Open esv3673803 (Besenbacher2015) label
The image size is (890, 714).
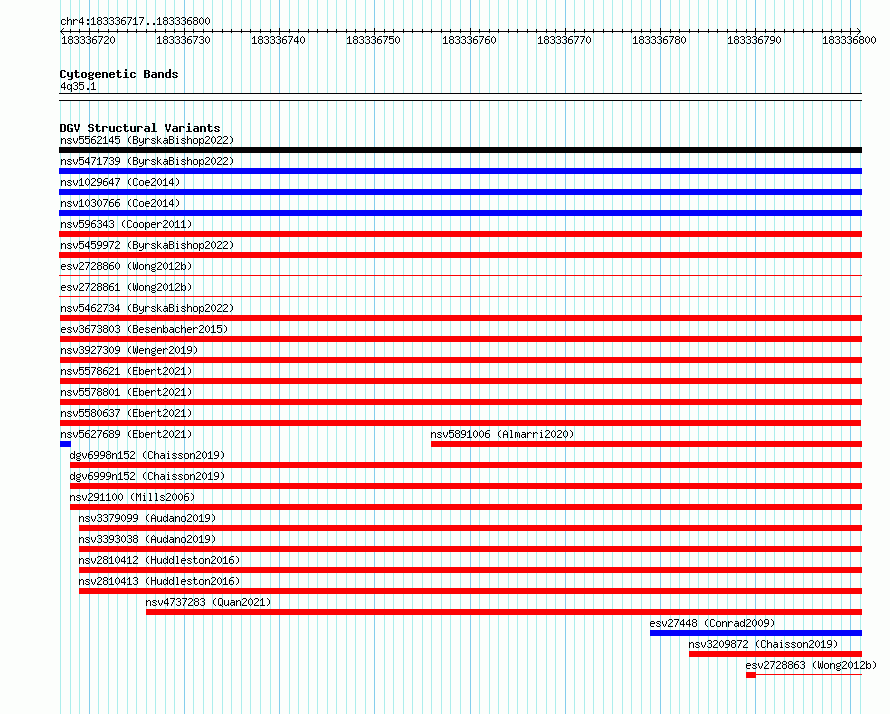(144, 329)
